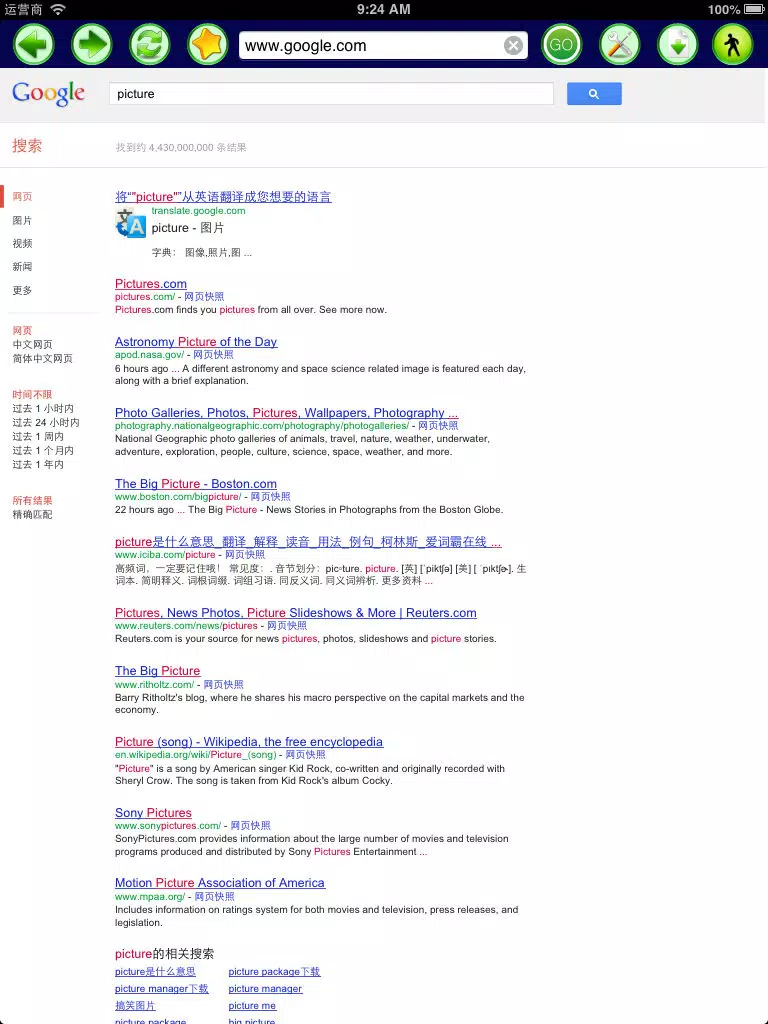
Task: Open the tools wrench icon
Action: click(619, 45)
